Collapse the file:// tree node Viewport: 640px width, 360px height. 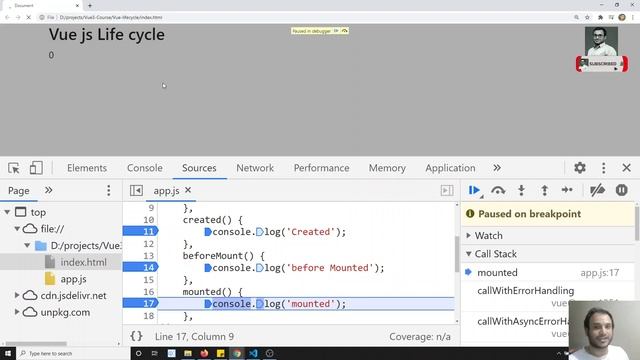click(x=17, y=229)
